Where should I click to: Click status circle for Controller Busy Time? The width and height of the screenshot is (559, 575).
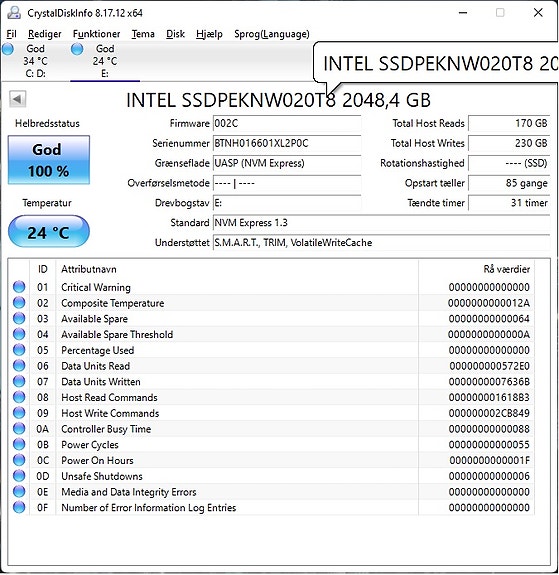click(x=19, y=429)
